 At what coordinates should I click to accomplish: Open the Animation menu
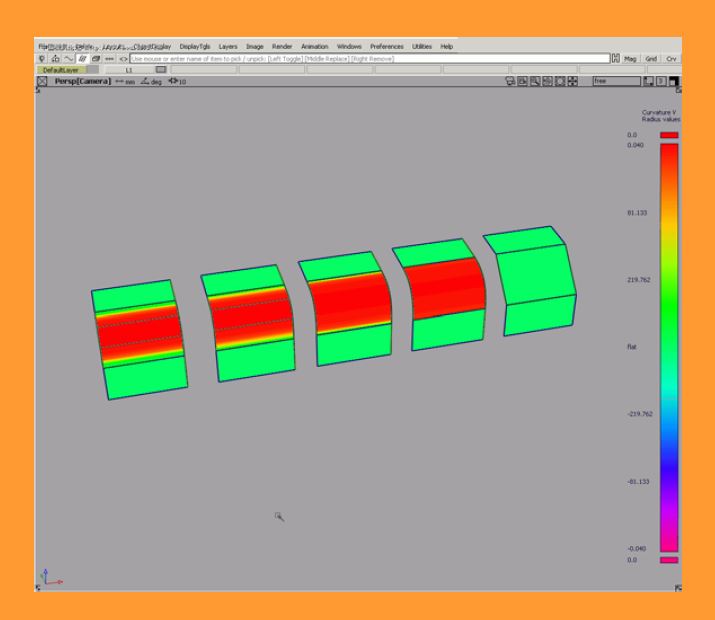coord(314,46)
